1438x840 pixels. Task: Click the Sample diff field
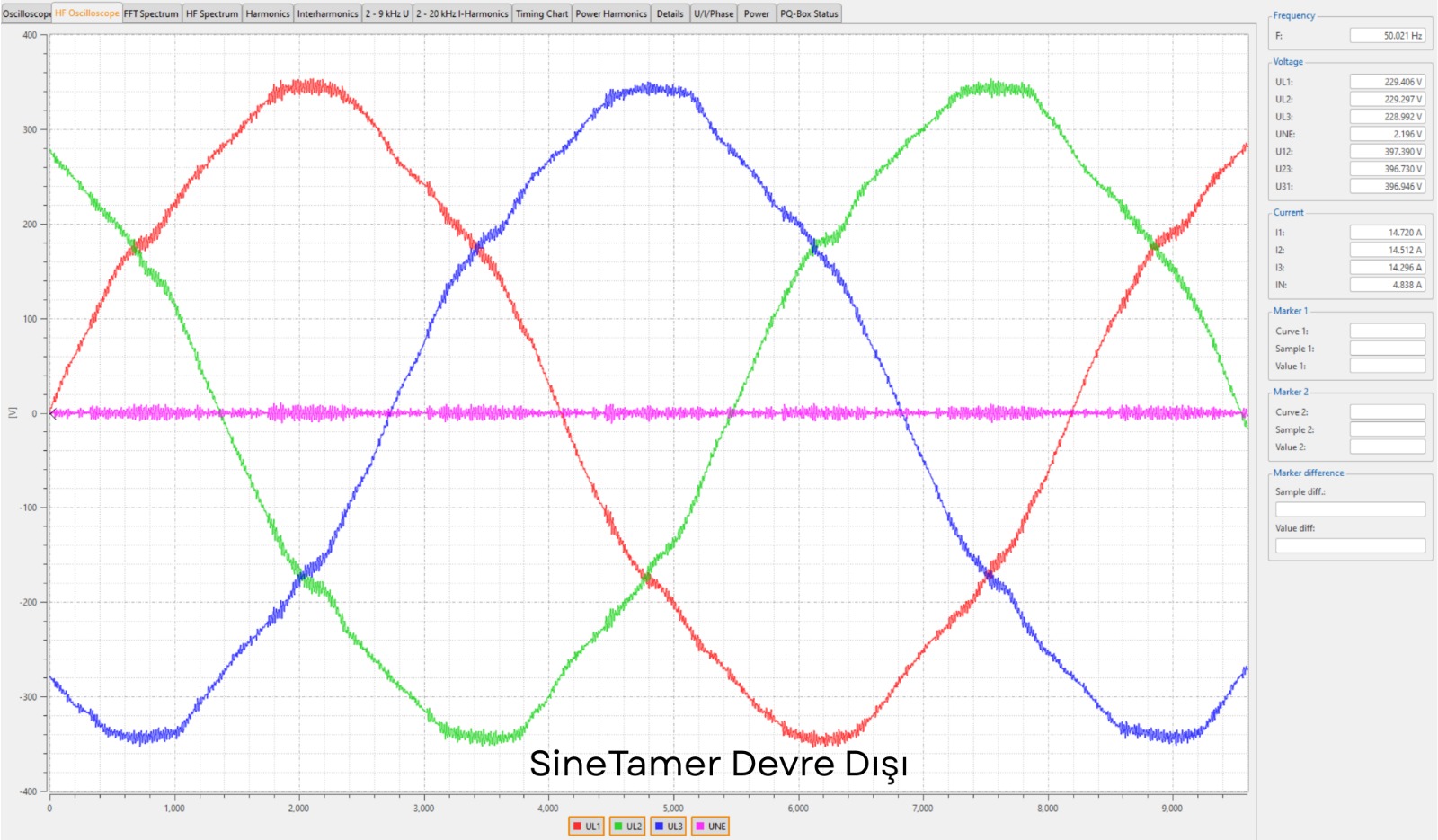point(1350,509)
